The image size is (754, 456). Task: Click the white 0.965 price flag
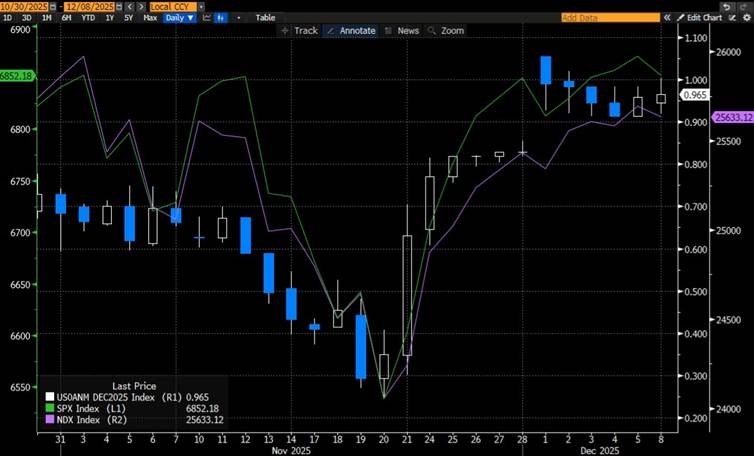click(x=695, y=95)
